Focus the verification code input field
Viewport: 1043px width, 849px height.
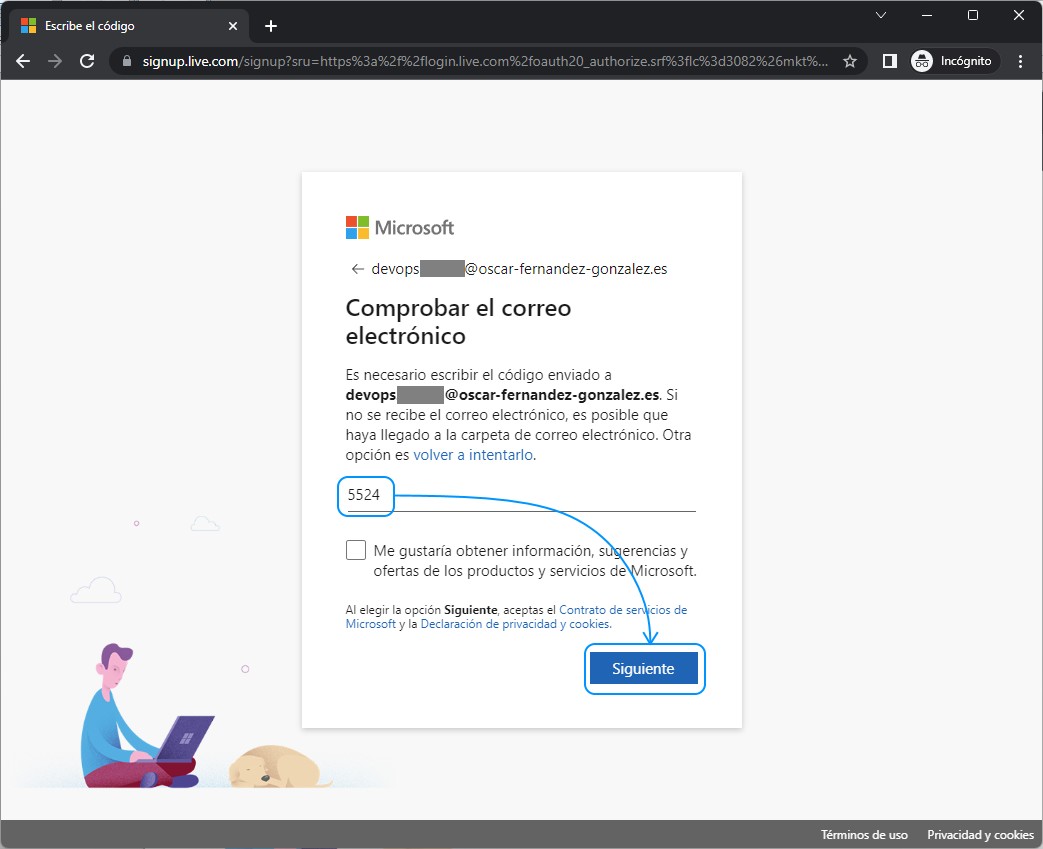pyautogui.click(x=521, y=495)
